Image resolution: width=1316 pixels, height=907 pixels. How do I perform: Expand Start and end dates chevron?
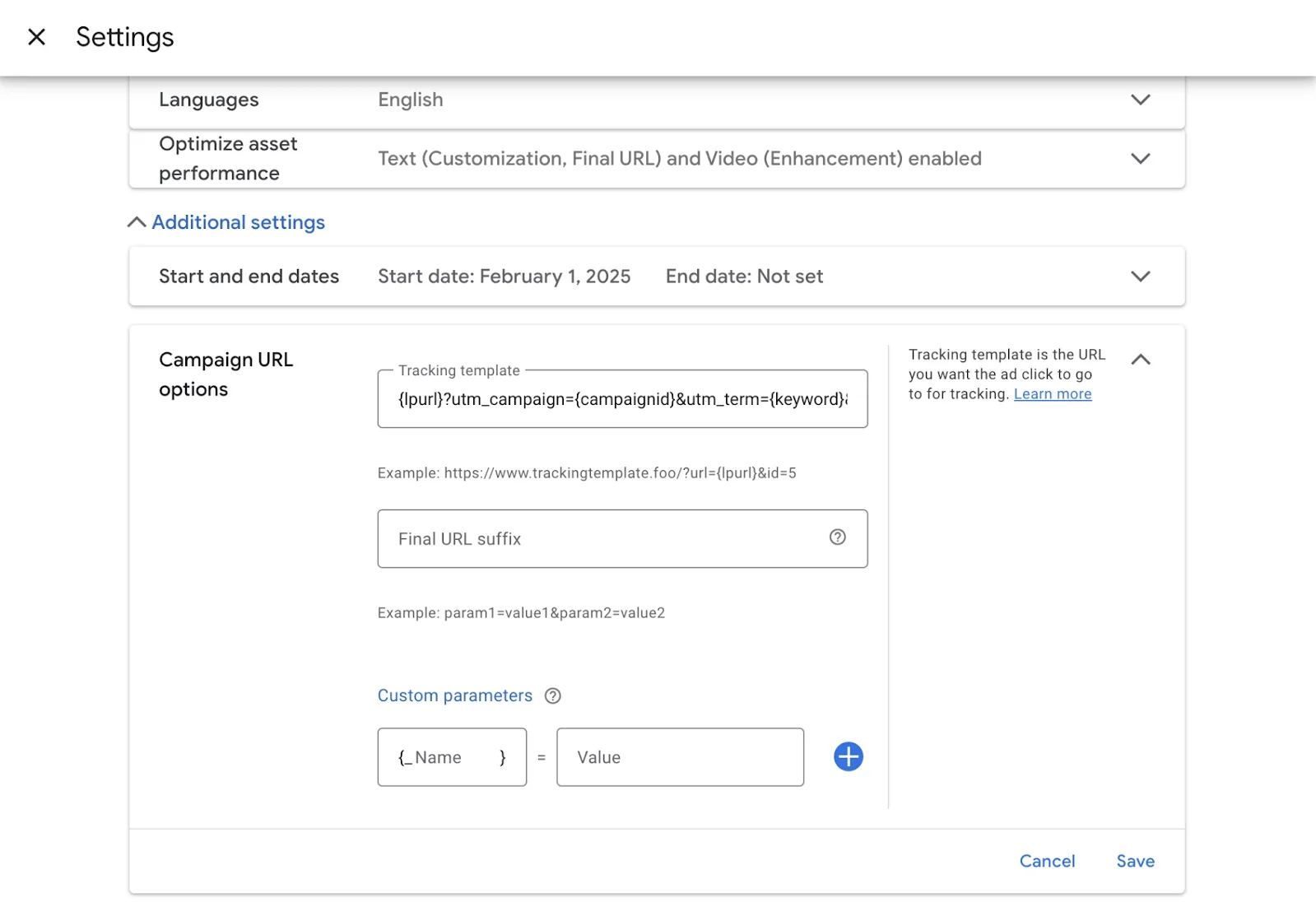click(1140, 277)
